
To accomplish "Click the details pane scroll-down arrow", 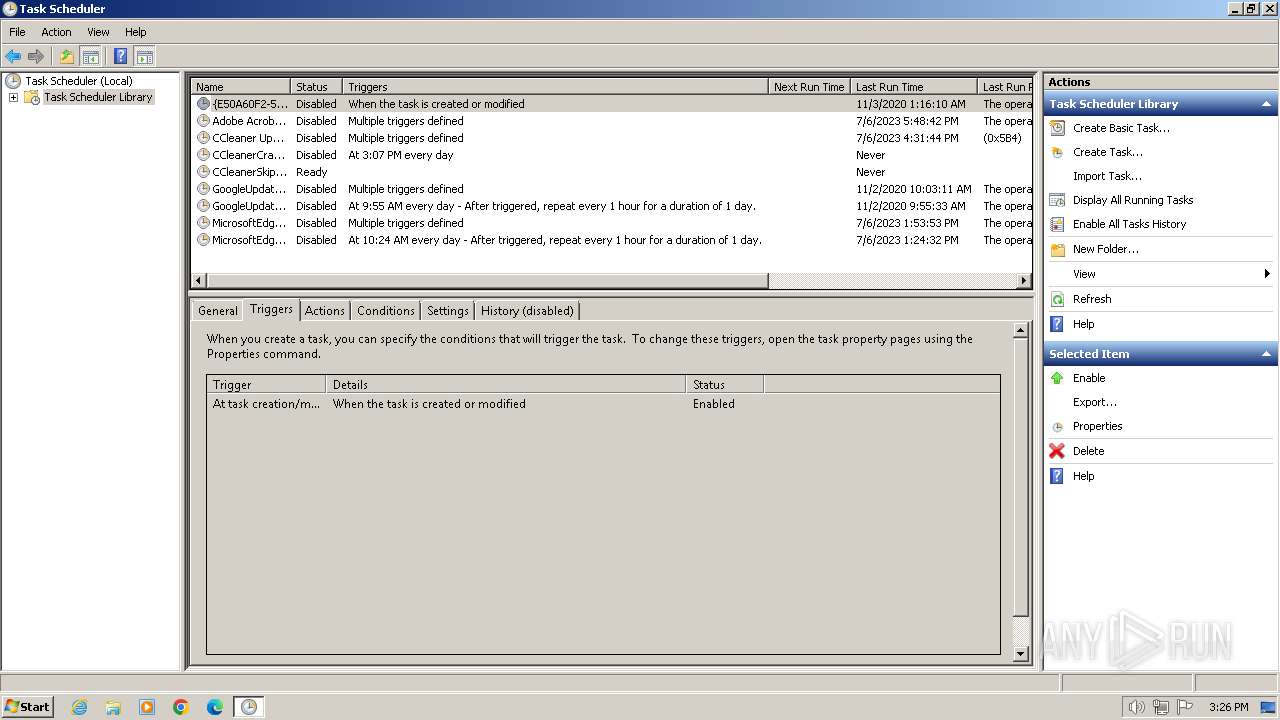I will 1021,654.
